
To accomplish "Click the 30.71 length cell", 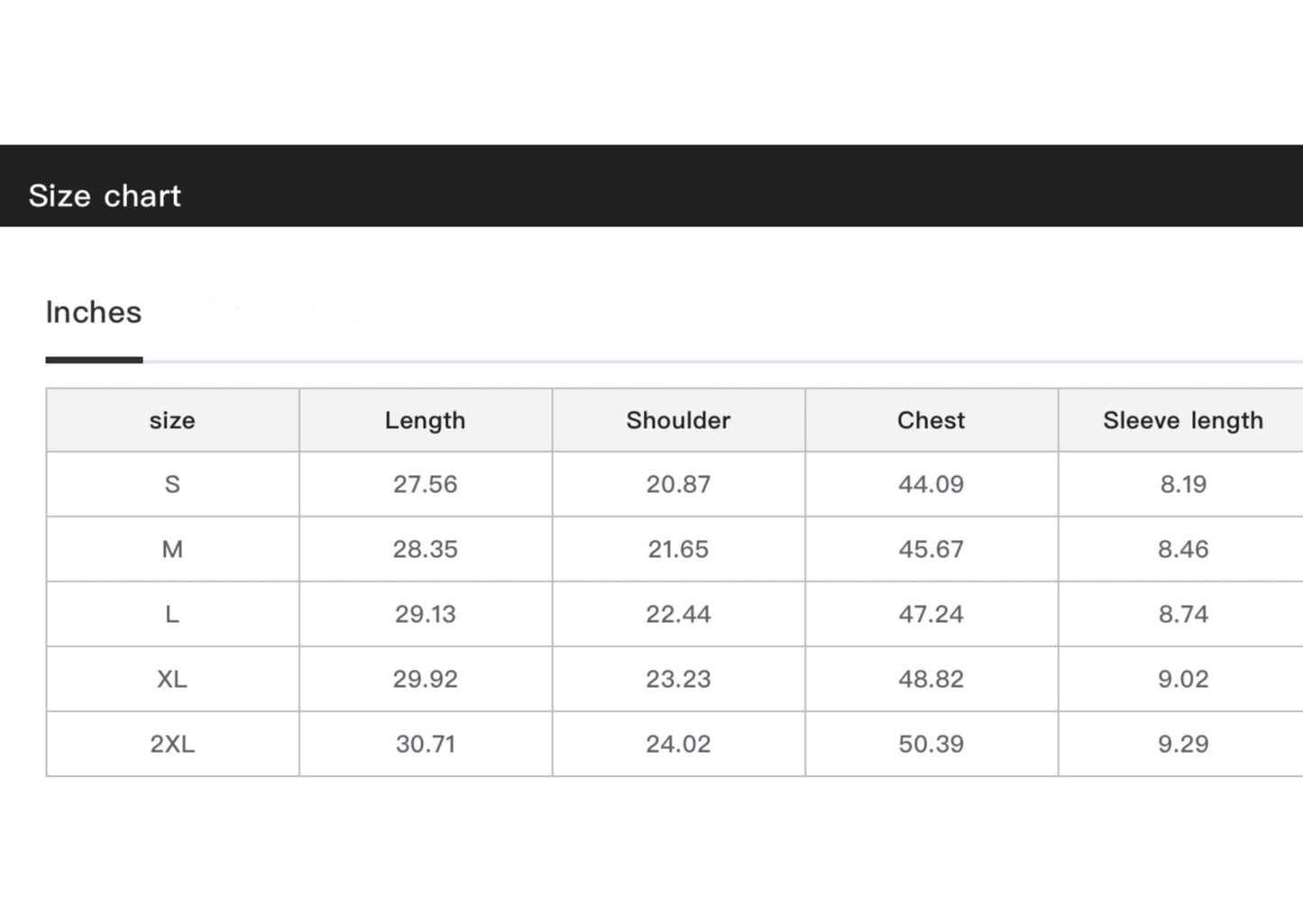I will point(425,744).
